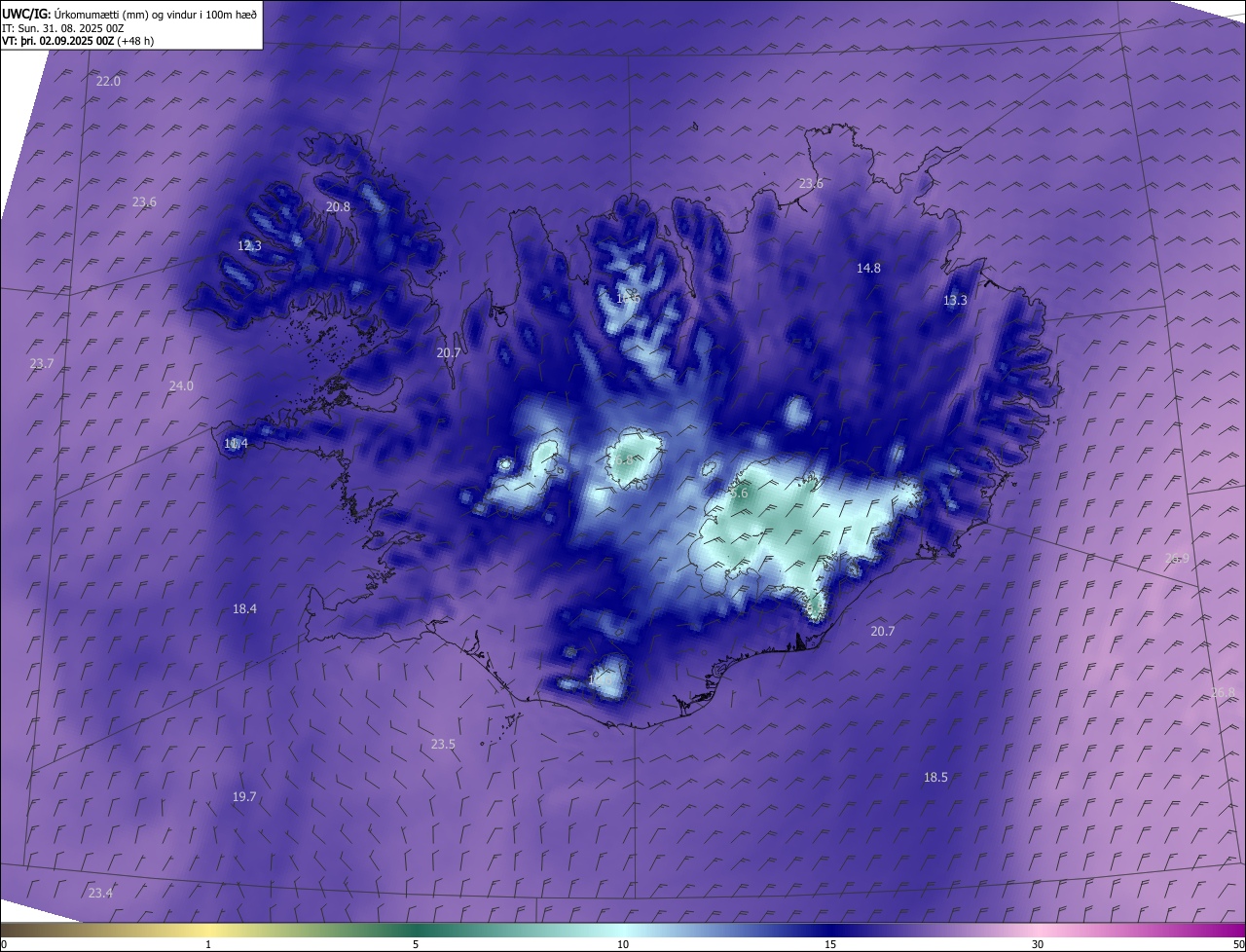
Task: Click the 20.7 label in the northwest bay
Action: (448, 353)
